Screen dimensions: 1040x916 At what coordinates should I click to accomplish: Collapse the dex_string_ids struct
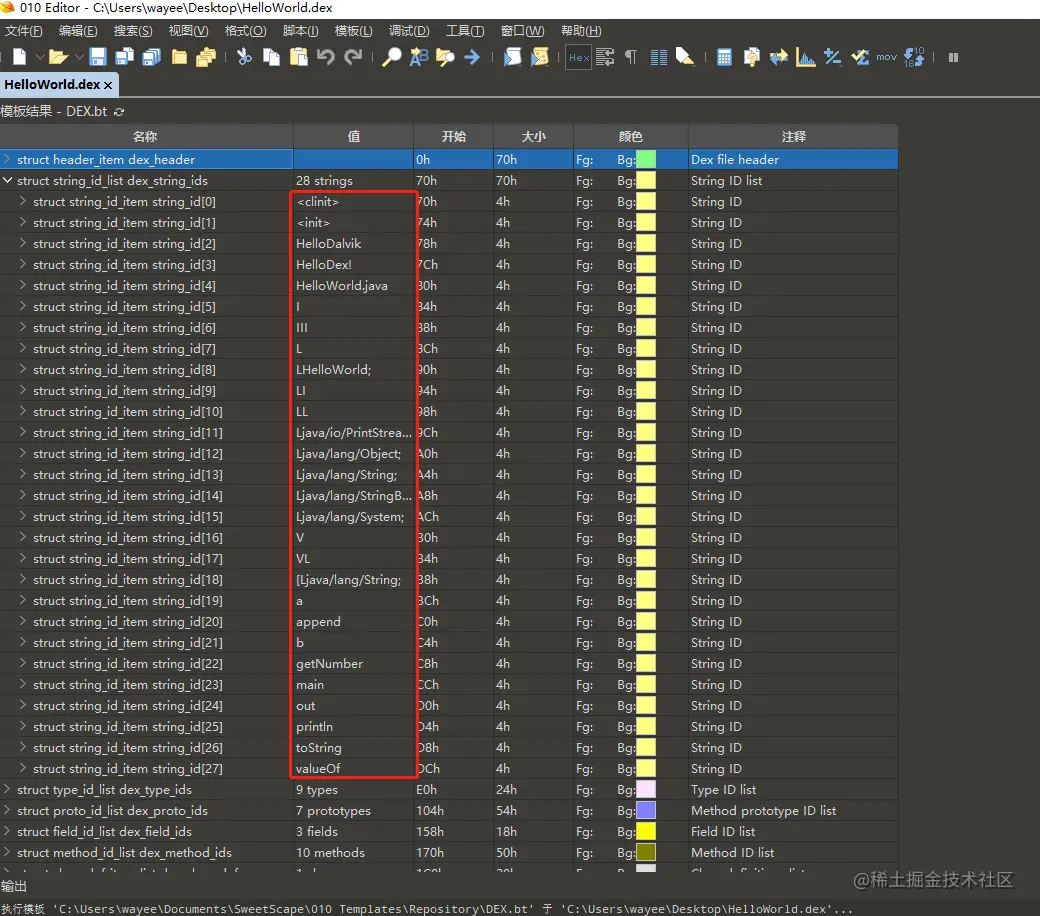click(x=7, y=180)
